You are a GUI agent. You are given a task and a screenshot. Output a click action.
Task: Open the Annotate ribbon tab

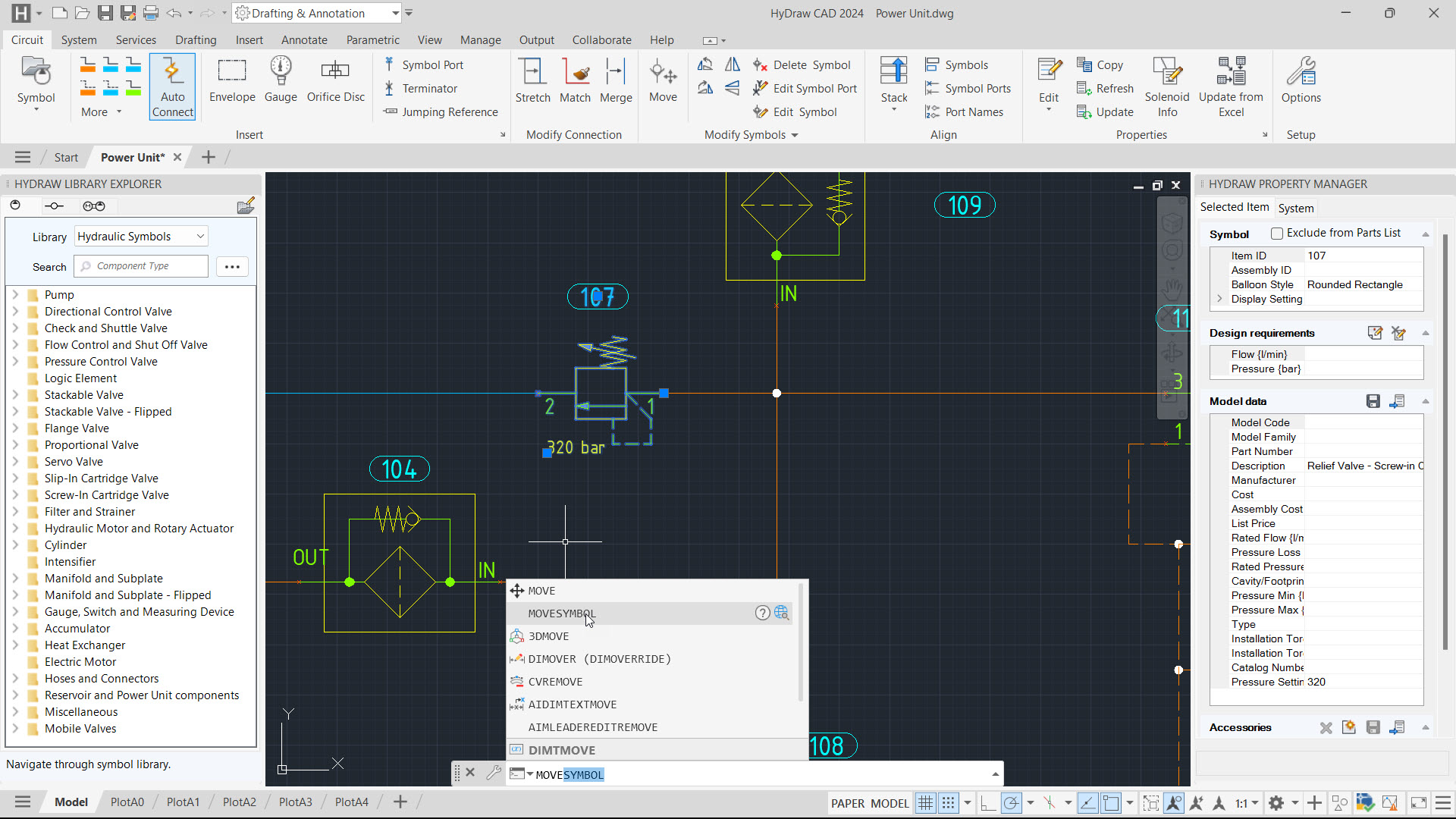pos(304,40)
